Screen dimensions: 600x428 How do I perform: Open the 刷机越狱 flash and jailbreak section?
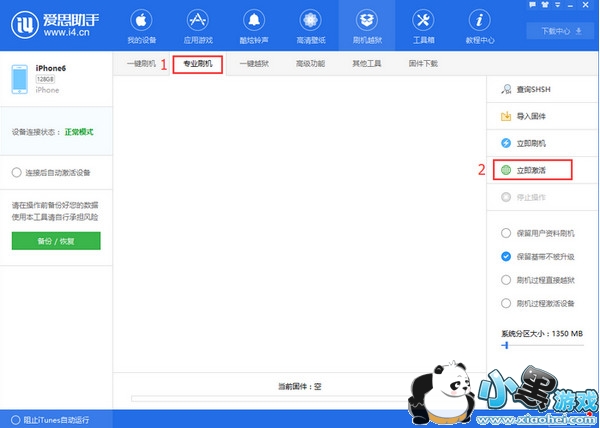click(367, 26)
